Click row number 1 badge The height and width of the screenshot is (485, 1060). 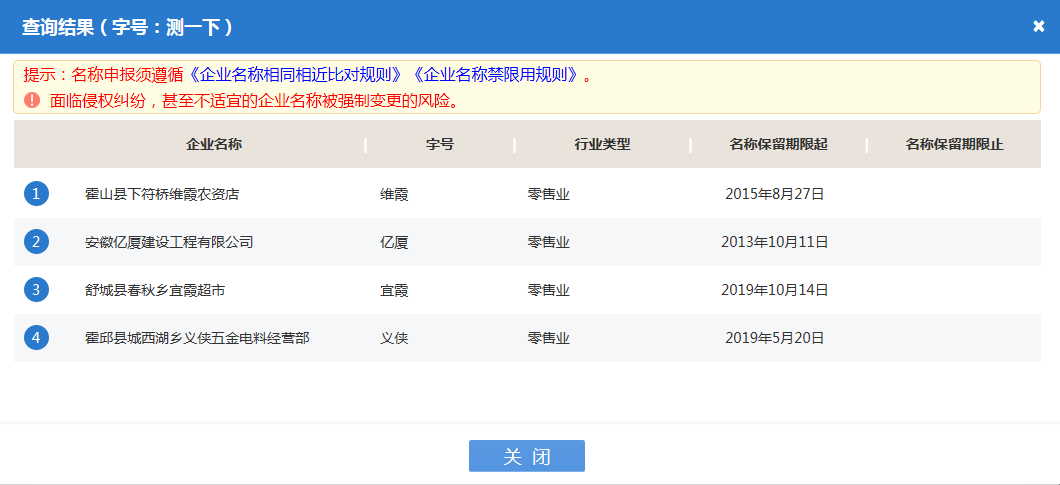pyautogui.click(x=36, y=194)
